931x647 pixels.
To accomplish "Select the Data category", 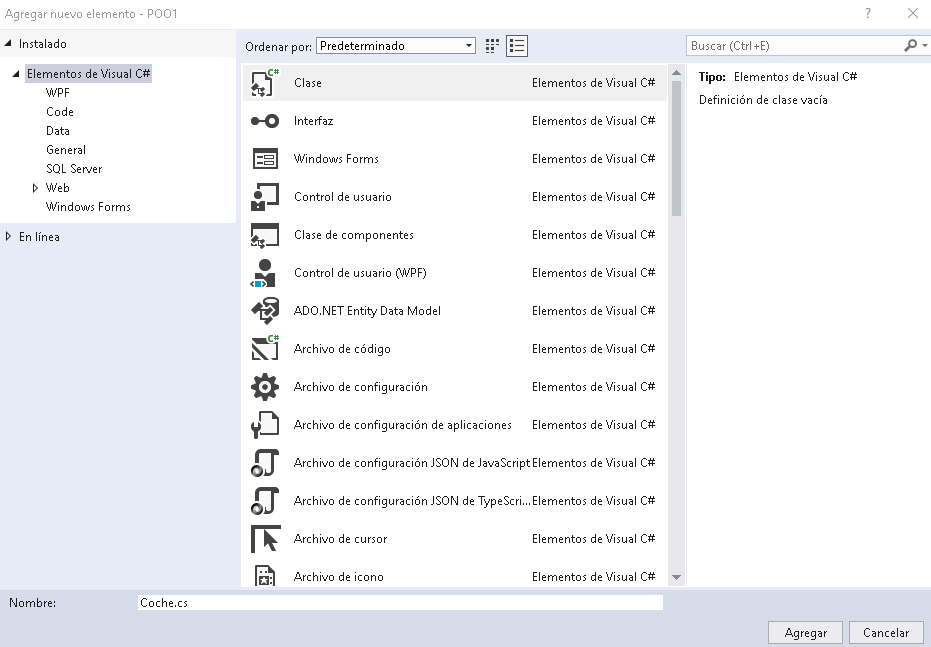I will (58, 131).
